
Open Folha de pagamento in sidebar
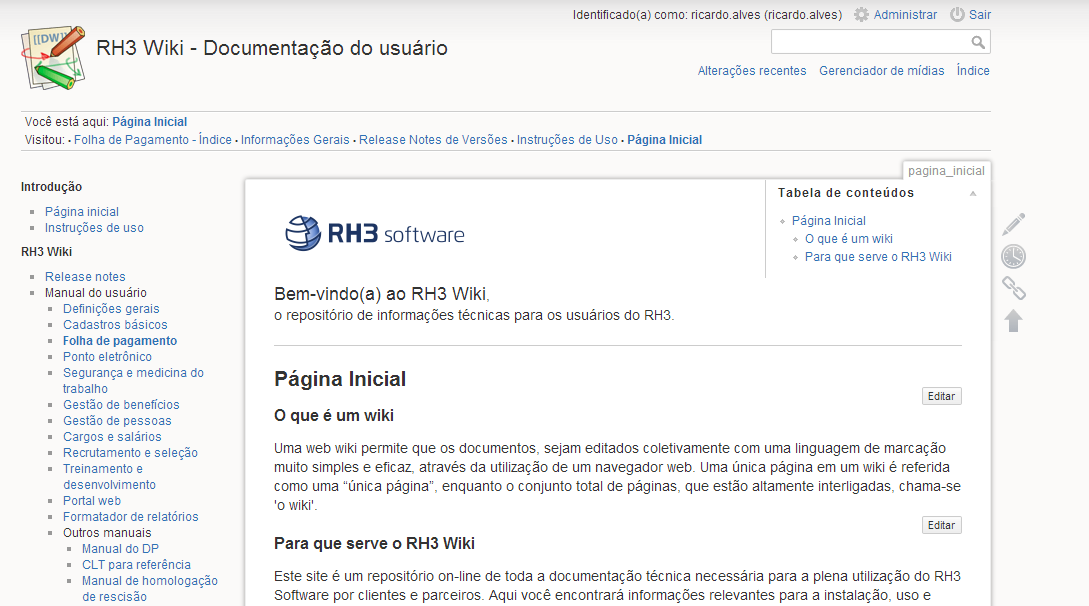coord(120,341)
